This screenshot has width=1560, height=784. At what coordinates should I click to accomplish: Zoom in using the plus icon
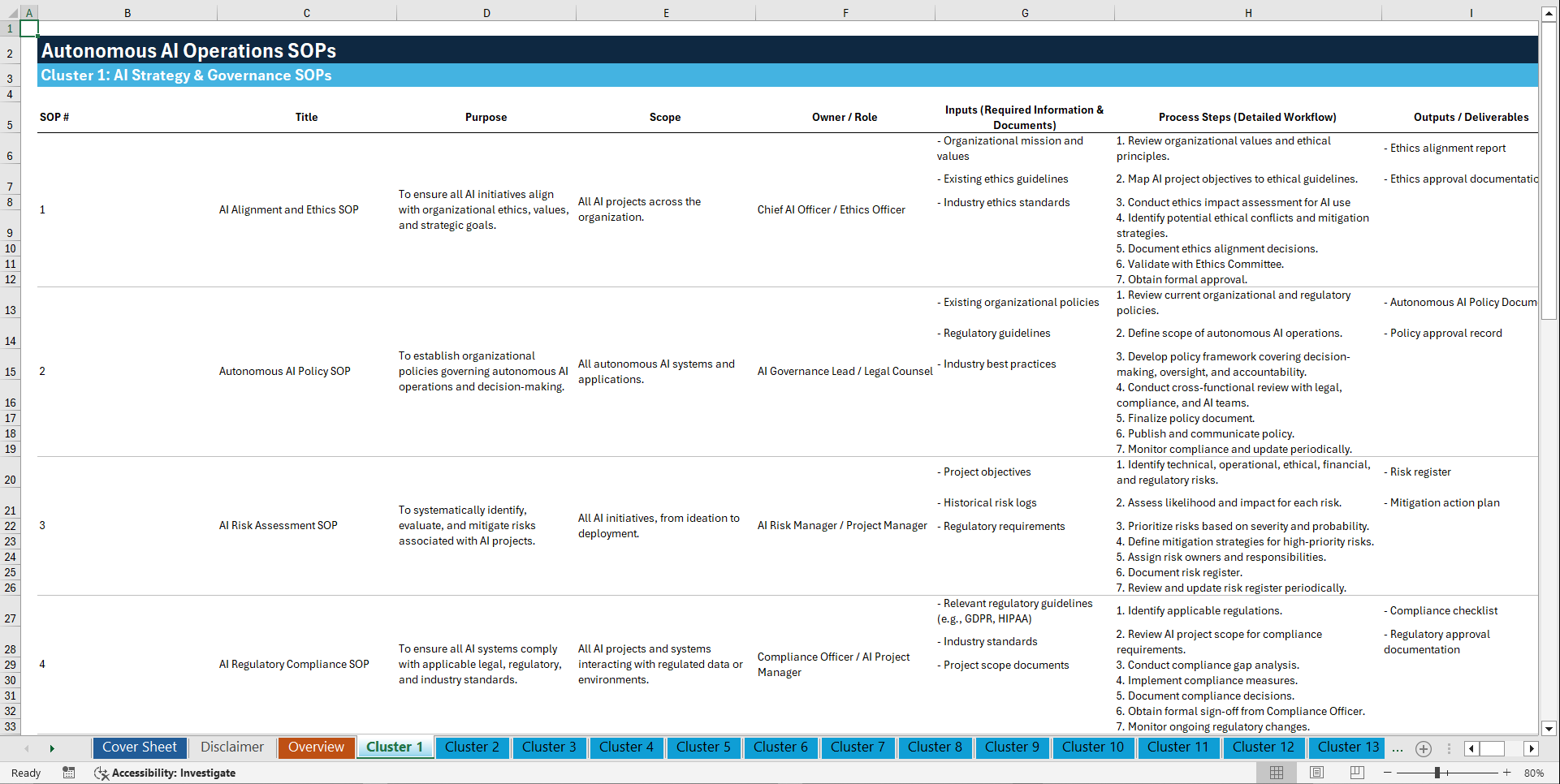(1507, 773)
